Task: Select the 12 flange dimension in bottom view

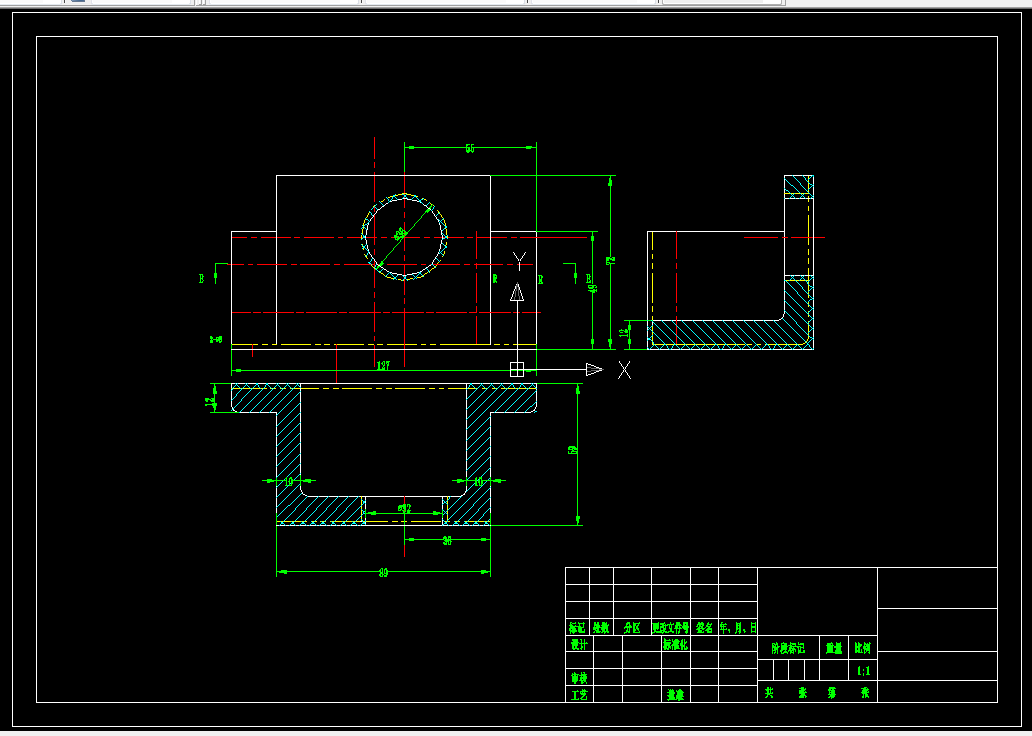Action: point(211,402)
